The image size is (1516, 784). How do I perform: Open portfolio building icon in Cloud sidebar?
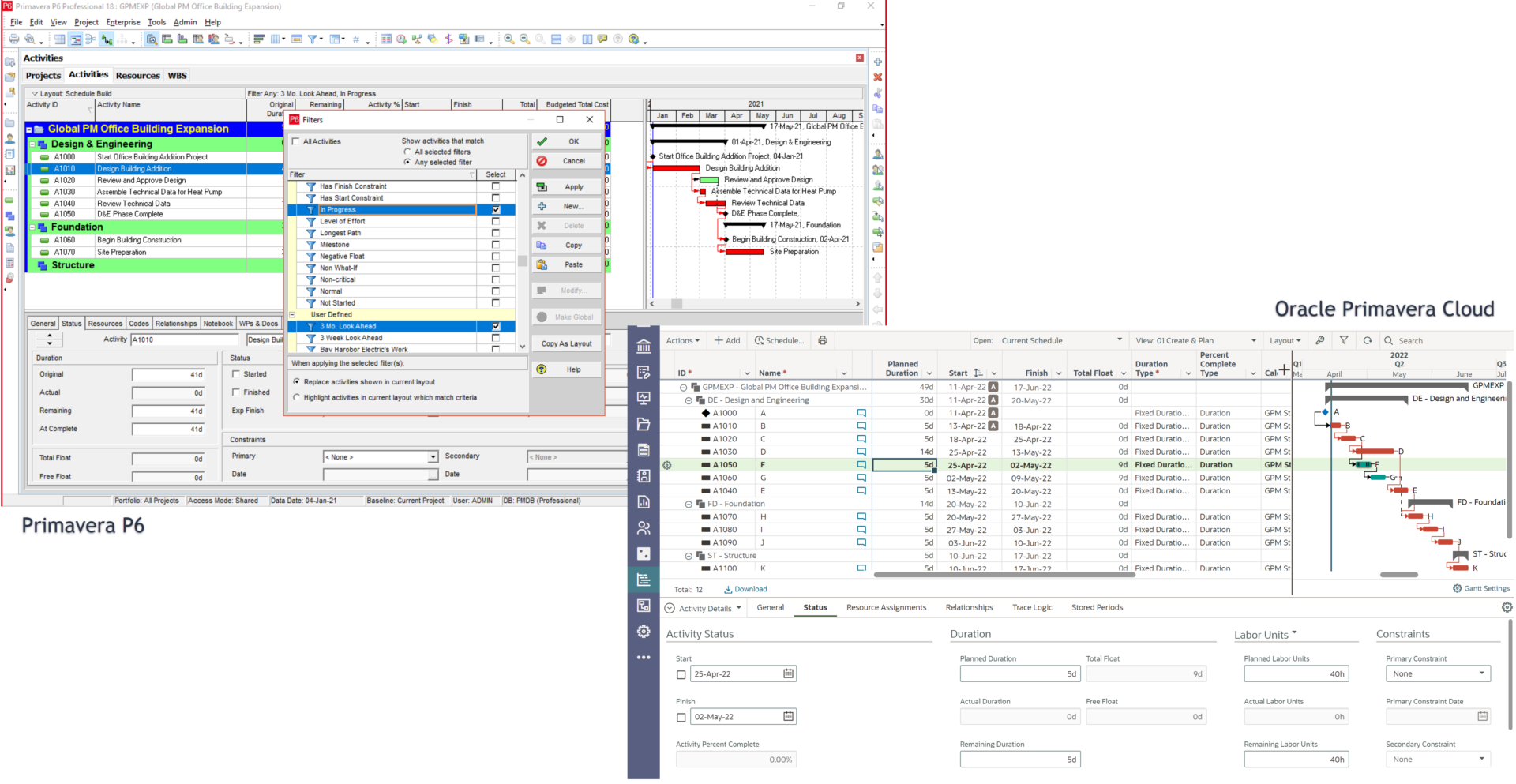(644, 347)
